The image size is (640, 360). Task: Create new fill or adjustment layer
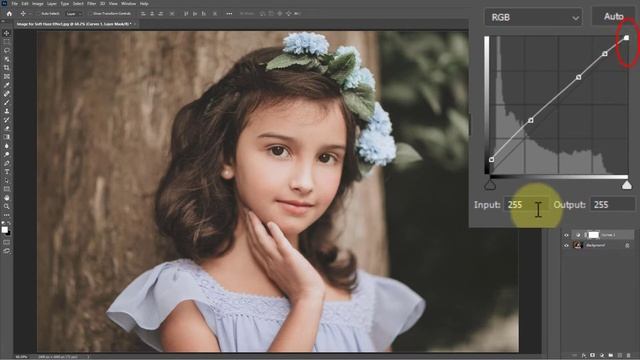(x=602, y=356)
